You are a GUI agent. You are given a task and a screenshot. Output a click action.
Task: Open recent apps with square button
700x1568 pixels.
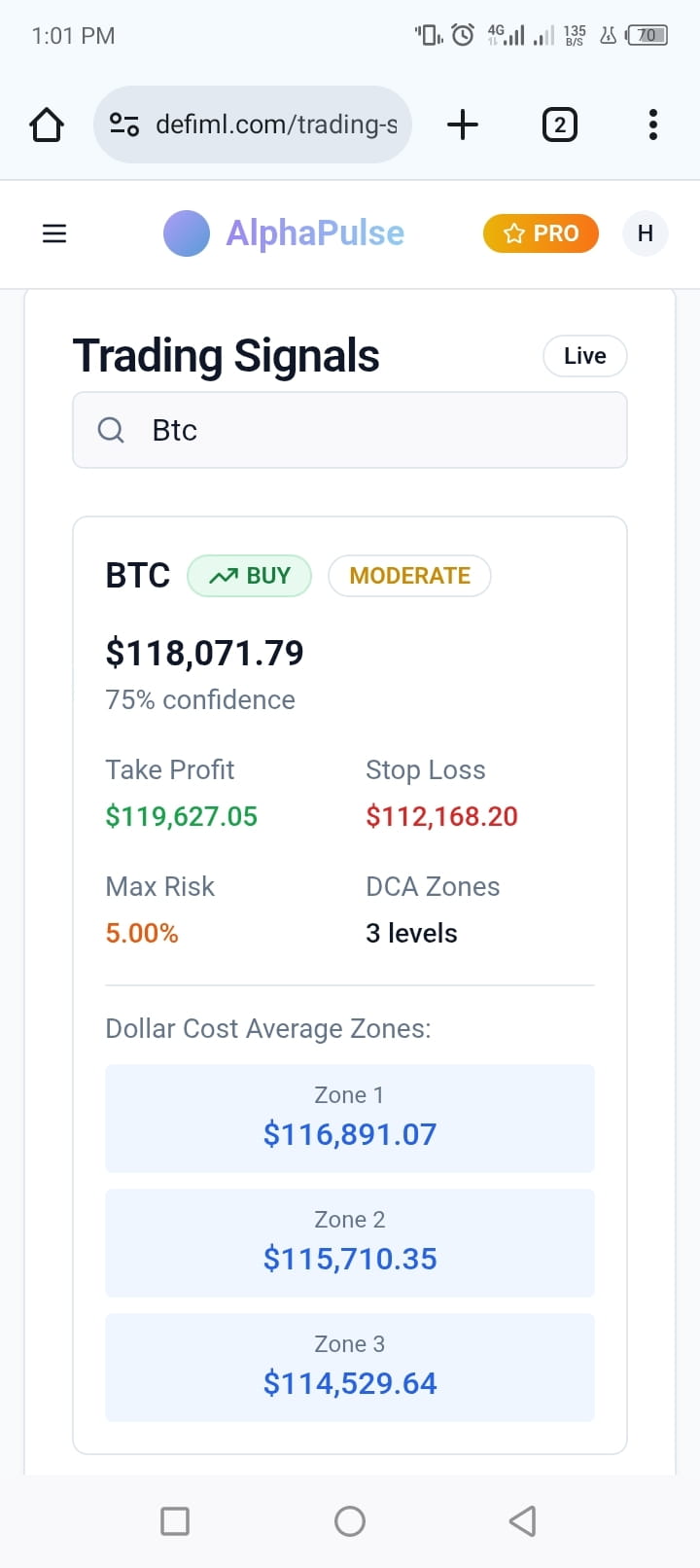[175, 1520]
